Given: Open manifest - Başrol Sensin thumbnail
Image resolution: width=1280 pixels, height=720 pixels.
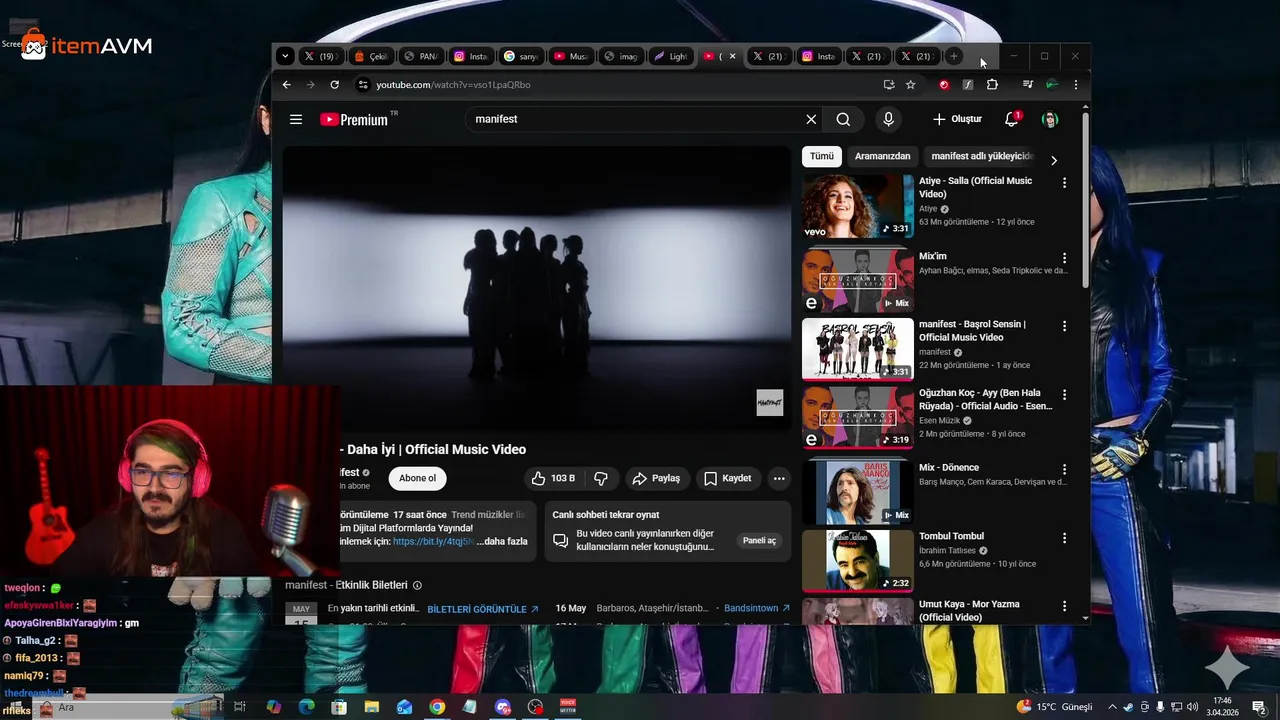Looking at the screenshot, I should 858,349.
